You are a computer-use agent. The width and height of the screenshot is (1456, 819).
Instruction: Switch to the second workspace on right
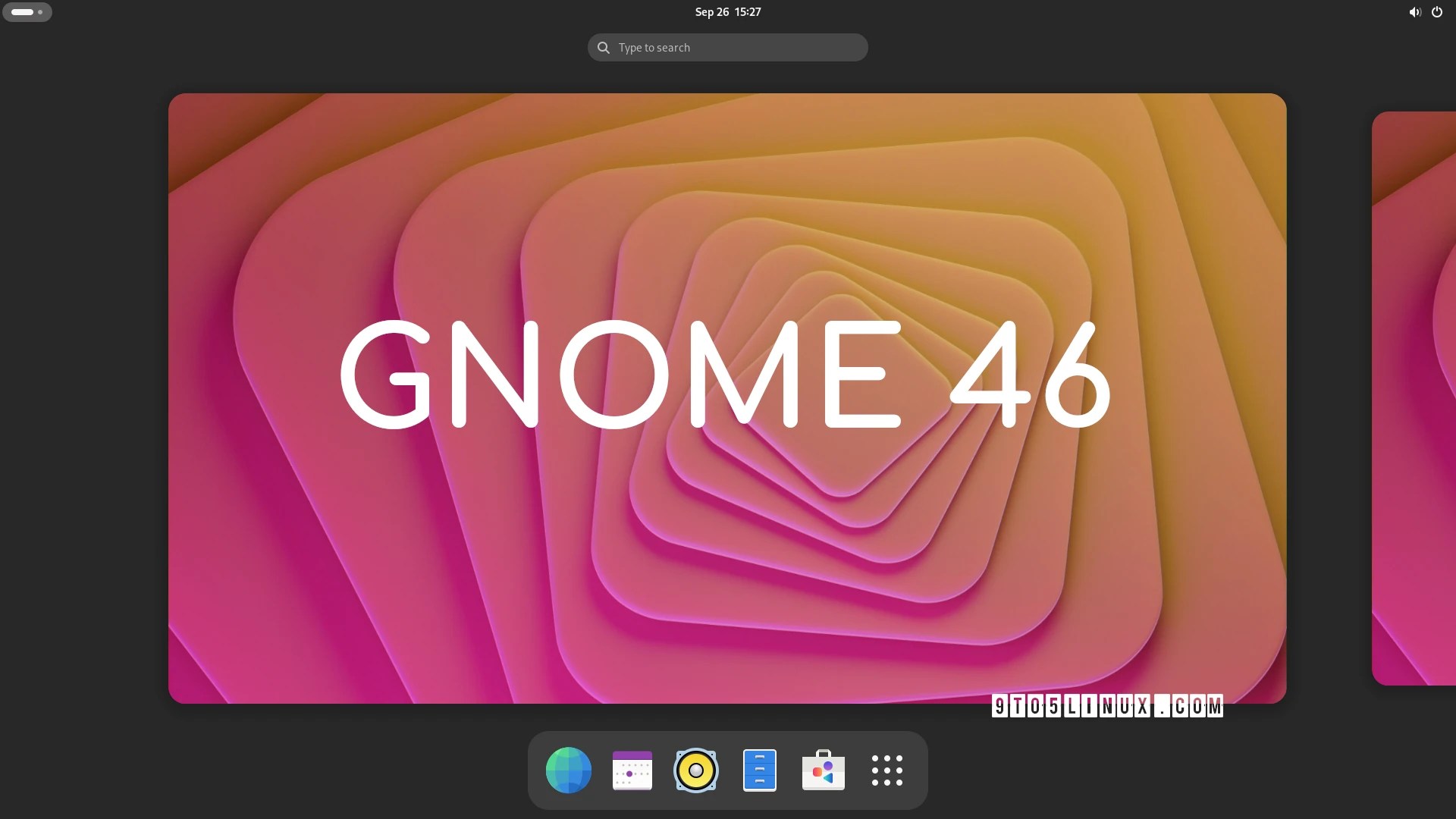point(1415,398)
